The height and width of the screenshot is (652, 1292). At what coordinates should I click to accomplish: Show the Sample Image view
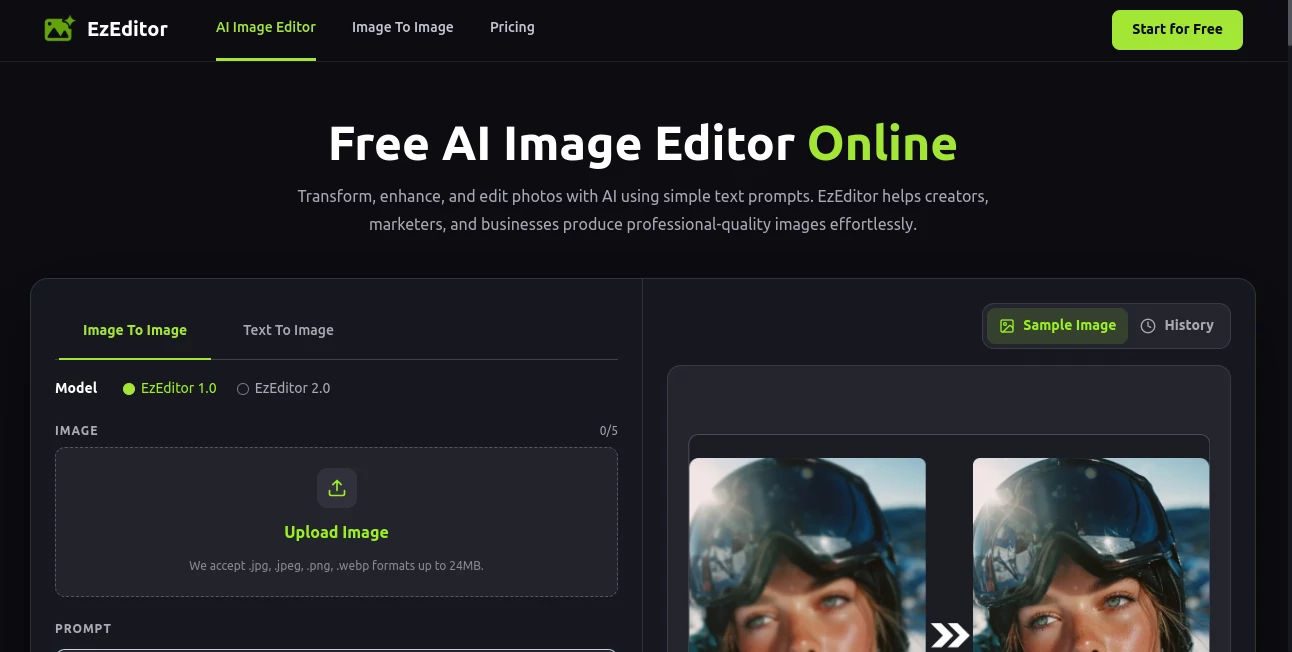(1057, 326)
